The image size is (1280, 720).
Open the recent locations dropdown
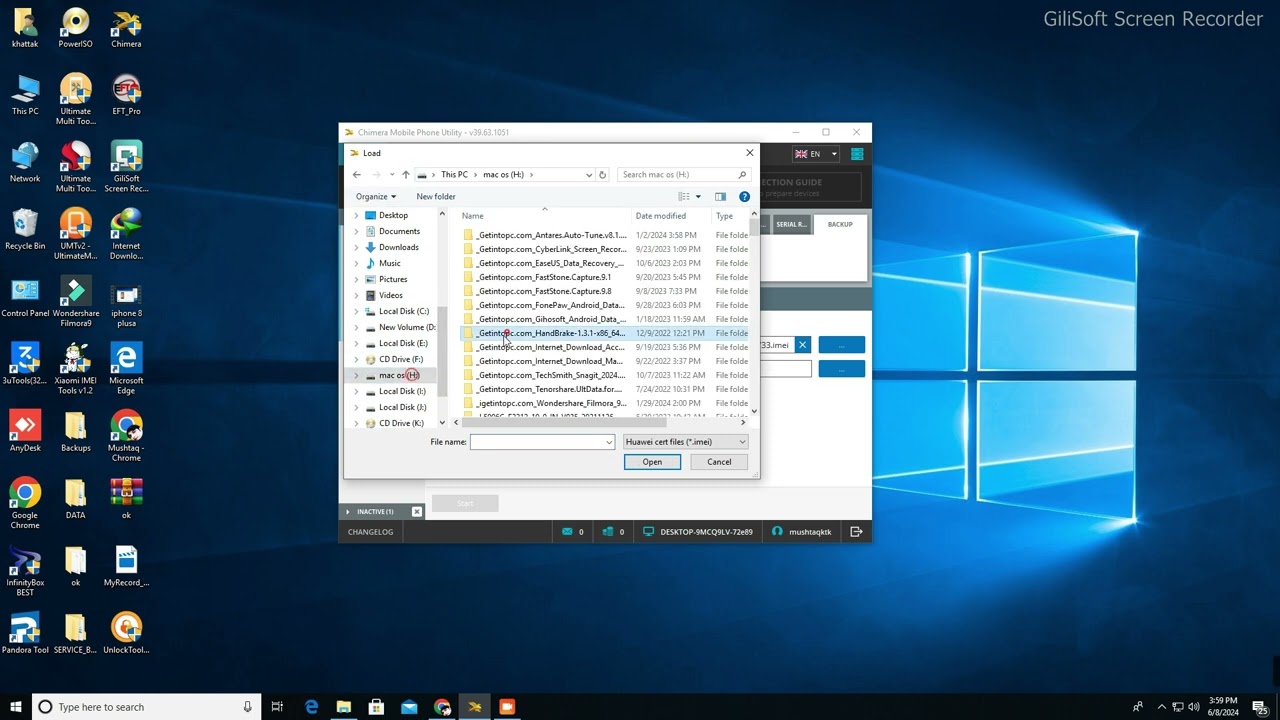[391, 175]
